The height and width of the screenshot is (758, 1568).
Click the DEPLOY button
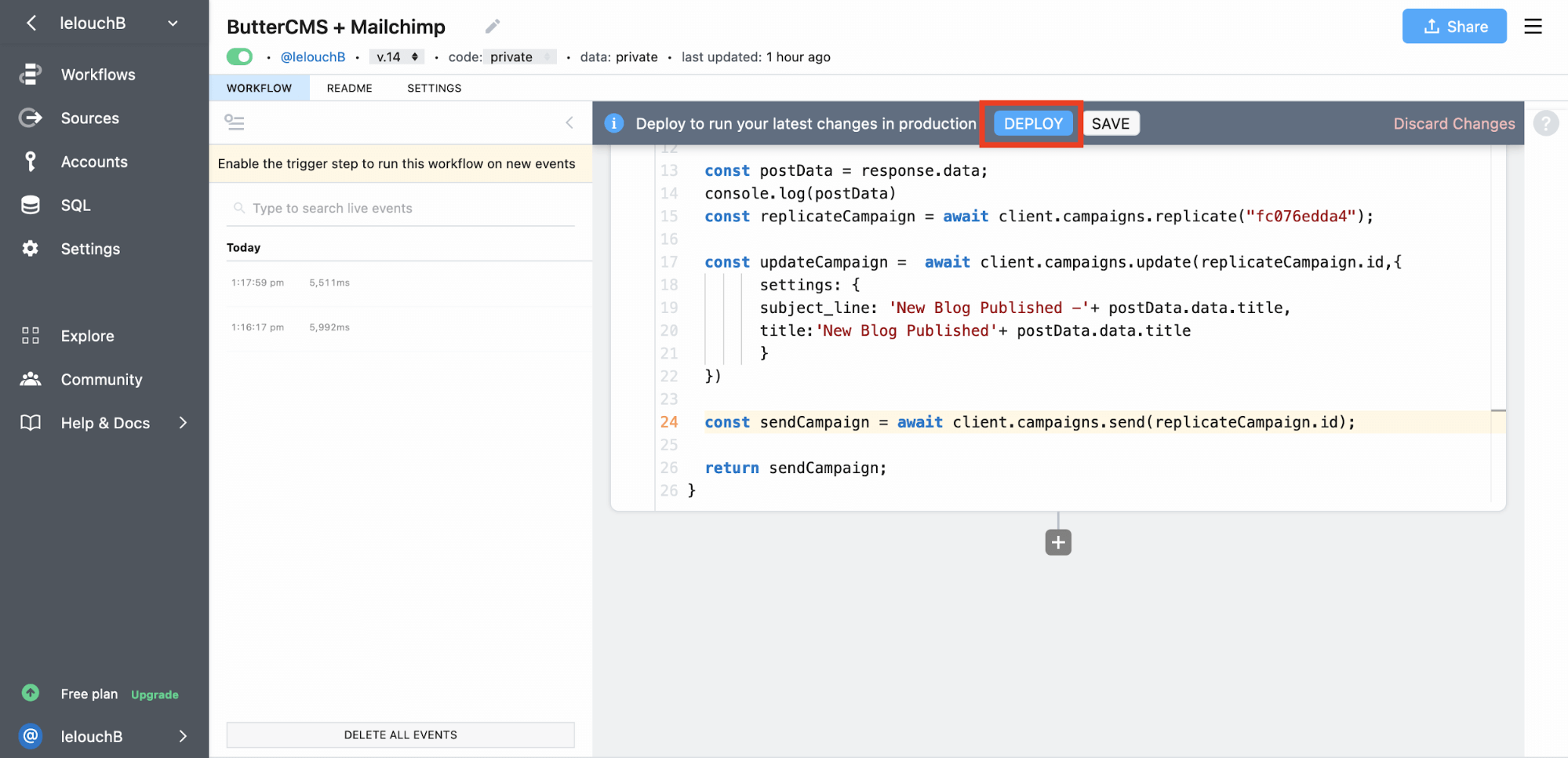1033,123
